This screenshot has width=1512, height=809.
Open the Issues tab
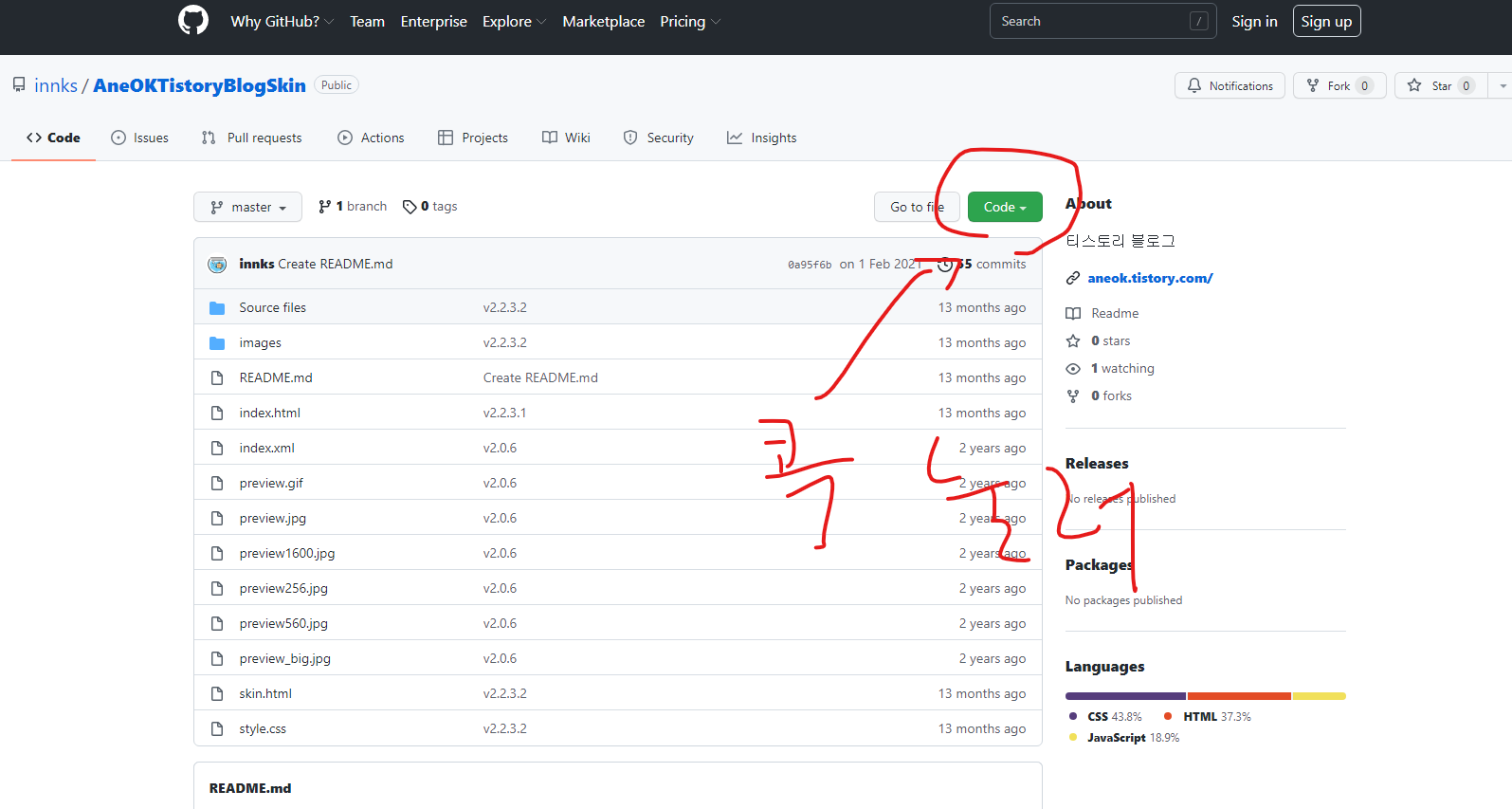(x=139, y=138)
